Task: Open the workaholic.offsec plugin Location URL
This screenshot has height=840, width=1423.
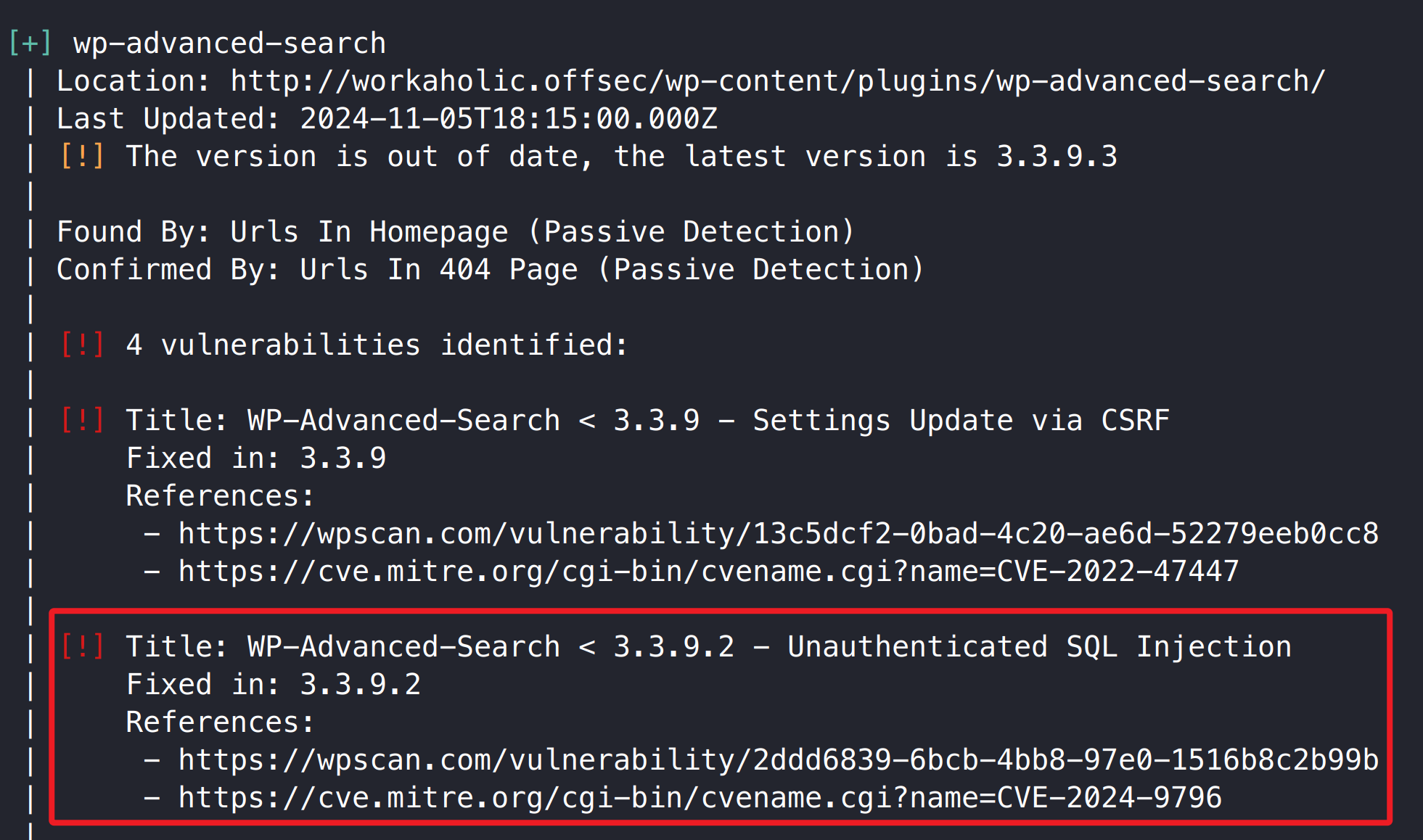Action: (777, 81)
